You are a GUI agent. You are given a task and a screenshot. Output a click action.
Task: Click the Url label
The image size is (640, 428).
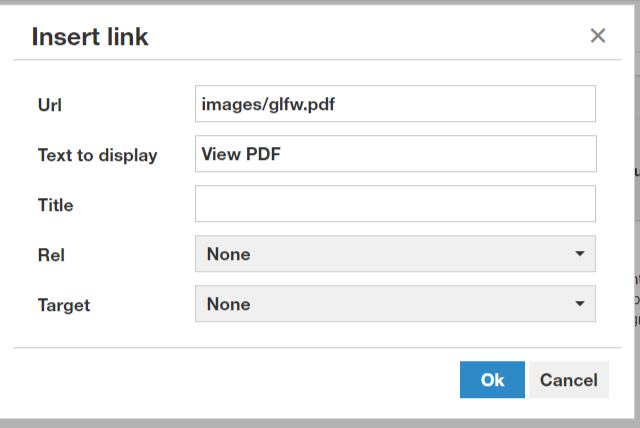50,105
